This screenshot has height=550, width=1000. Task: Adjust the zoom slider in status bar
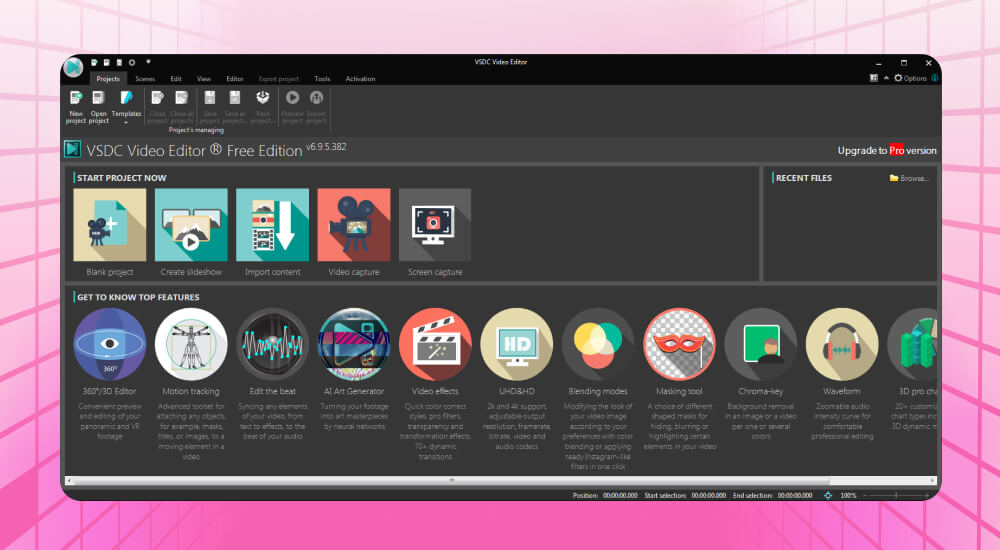(x=896, y=495)
